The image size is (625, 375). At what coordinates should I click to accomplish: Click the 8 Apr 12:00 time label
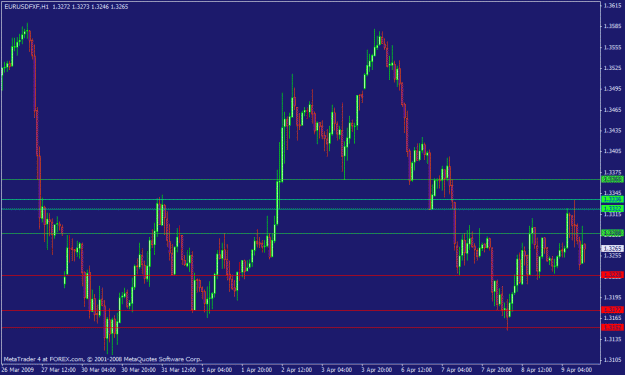[537, 370]
